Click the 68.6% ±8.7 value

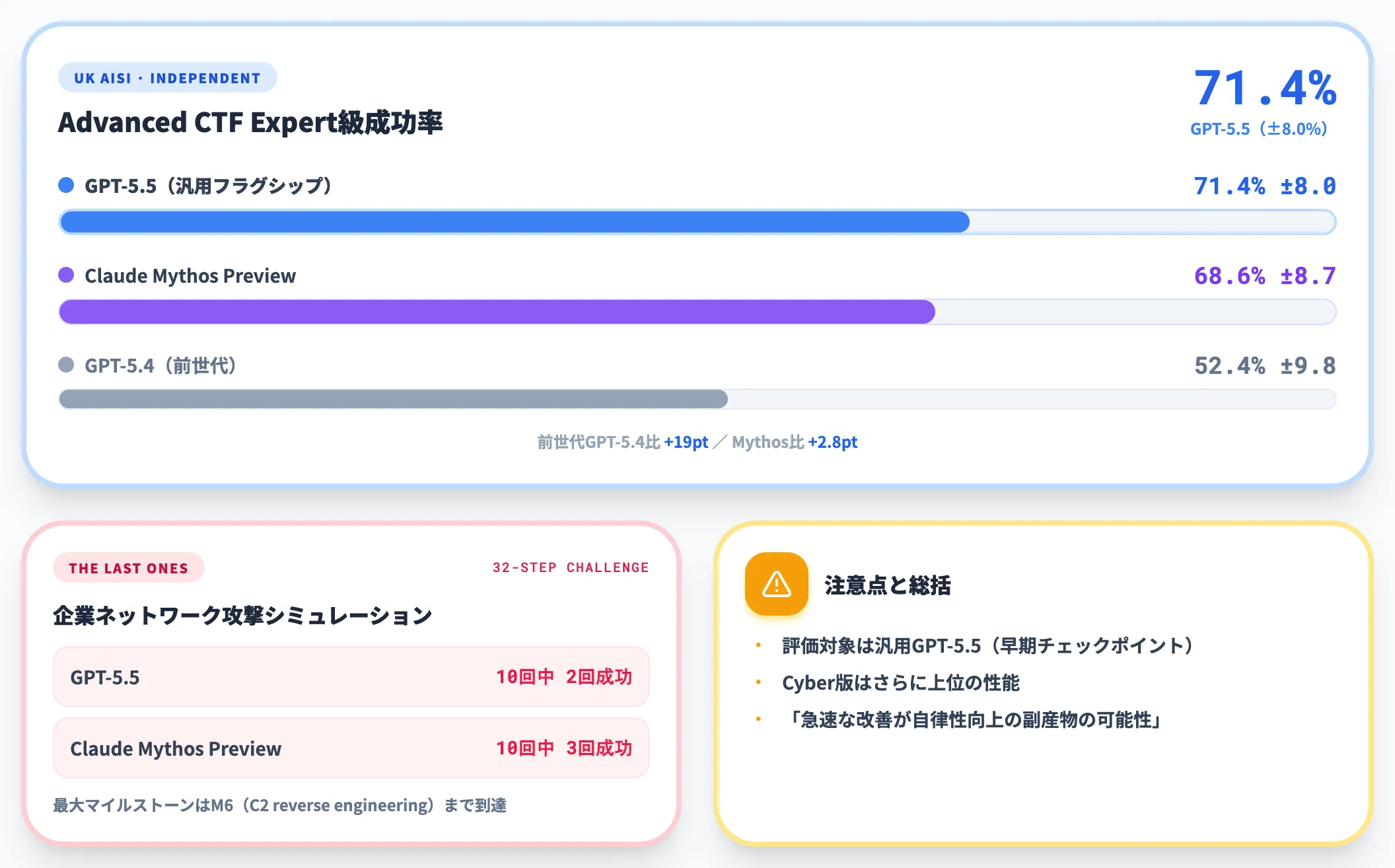[x=1265, y=276]
